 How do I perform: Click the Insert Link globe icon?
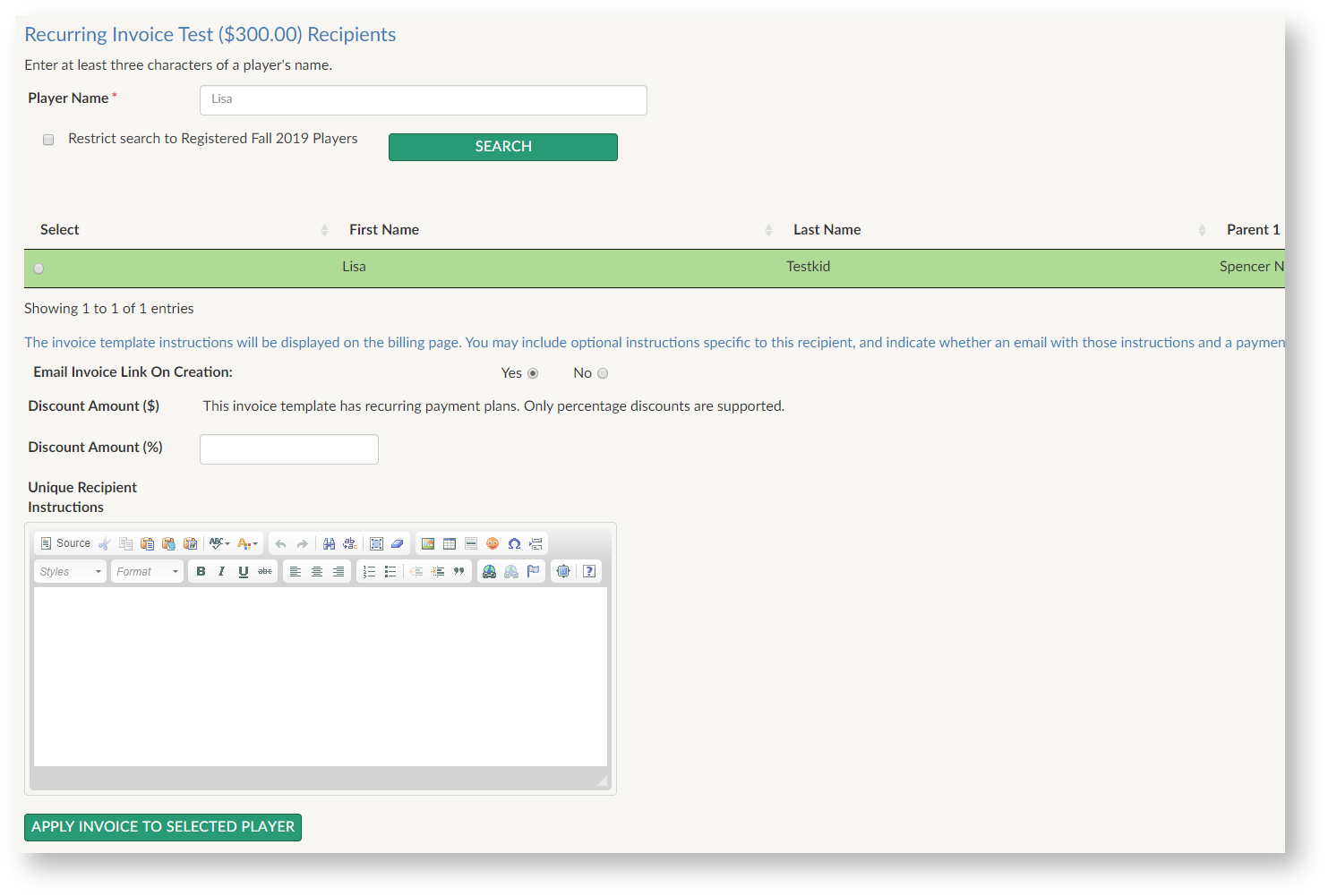[x=490, y=571]
